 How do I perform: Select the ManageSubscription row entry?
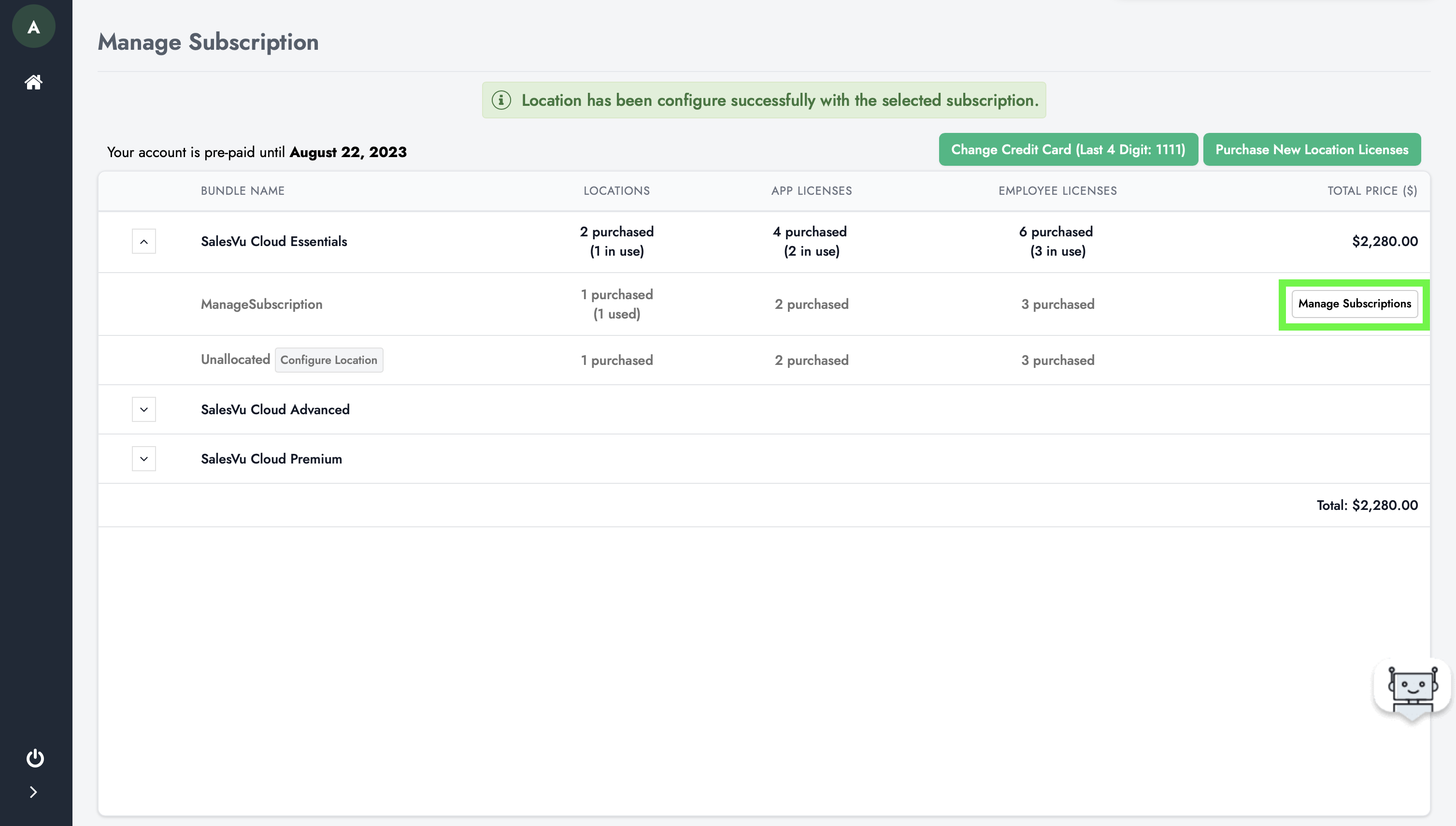(x=261, y=304)
